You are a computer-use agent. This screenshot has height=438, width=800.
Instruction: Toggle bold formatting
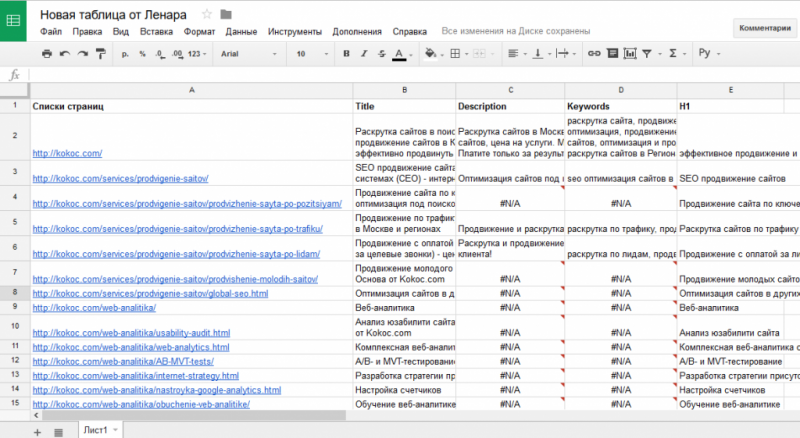tap(346, 53)
